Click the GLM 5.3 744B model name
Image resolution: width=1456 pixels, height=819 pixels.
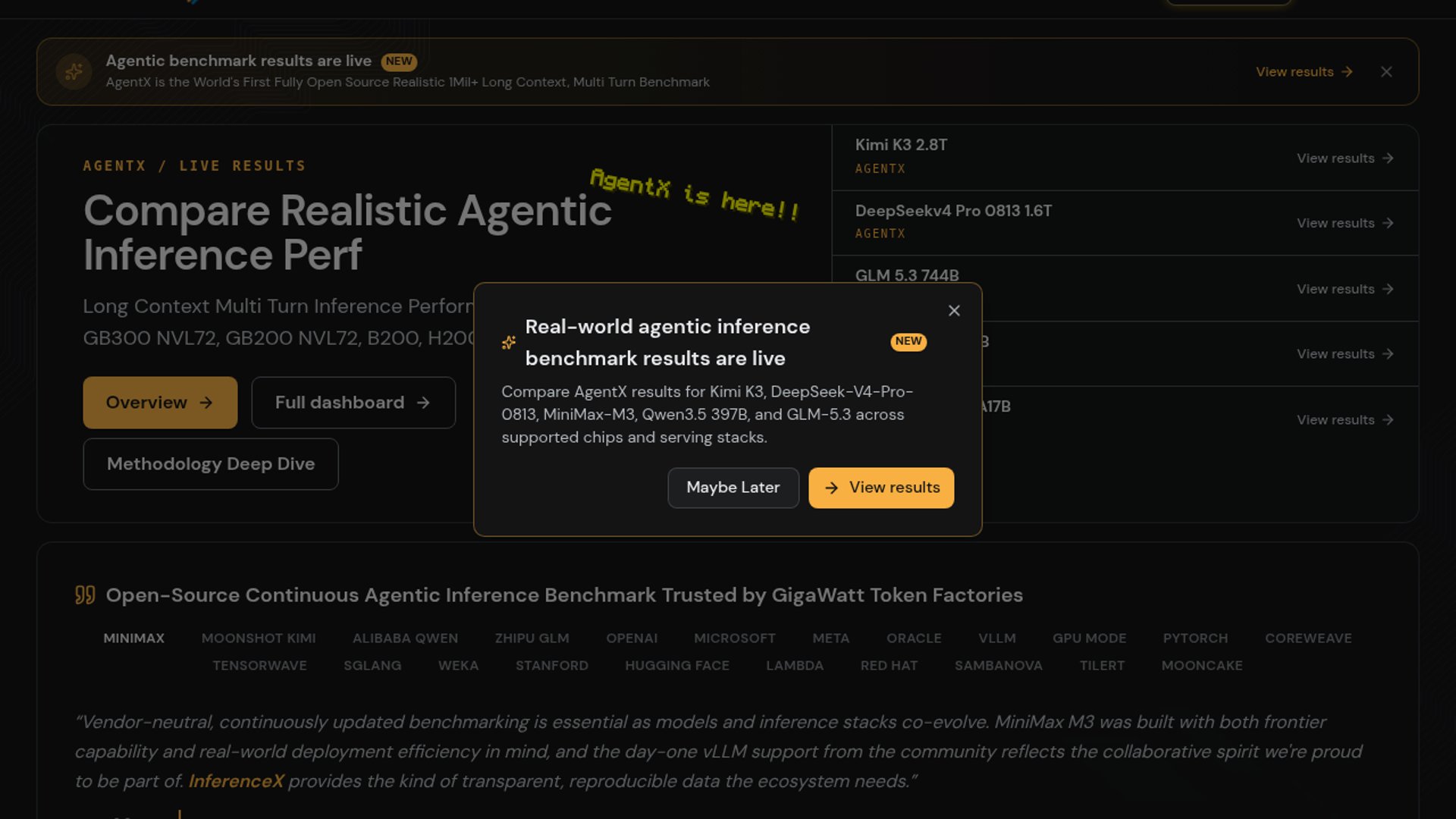[x=907, y=275]
